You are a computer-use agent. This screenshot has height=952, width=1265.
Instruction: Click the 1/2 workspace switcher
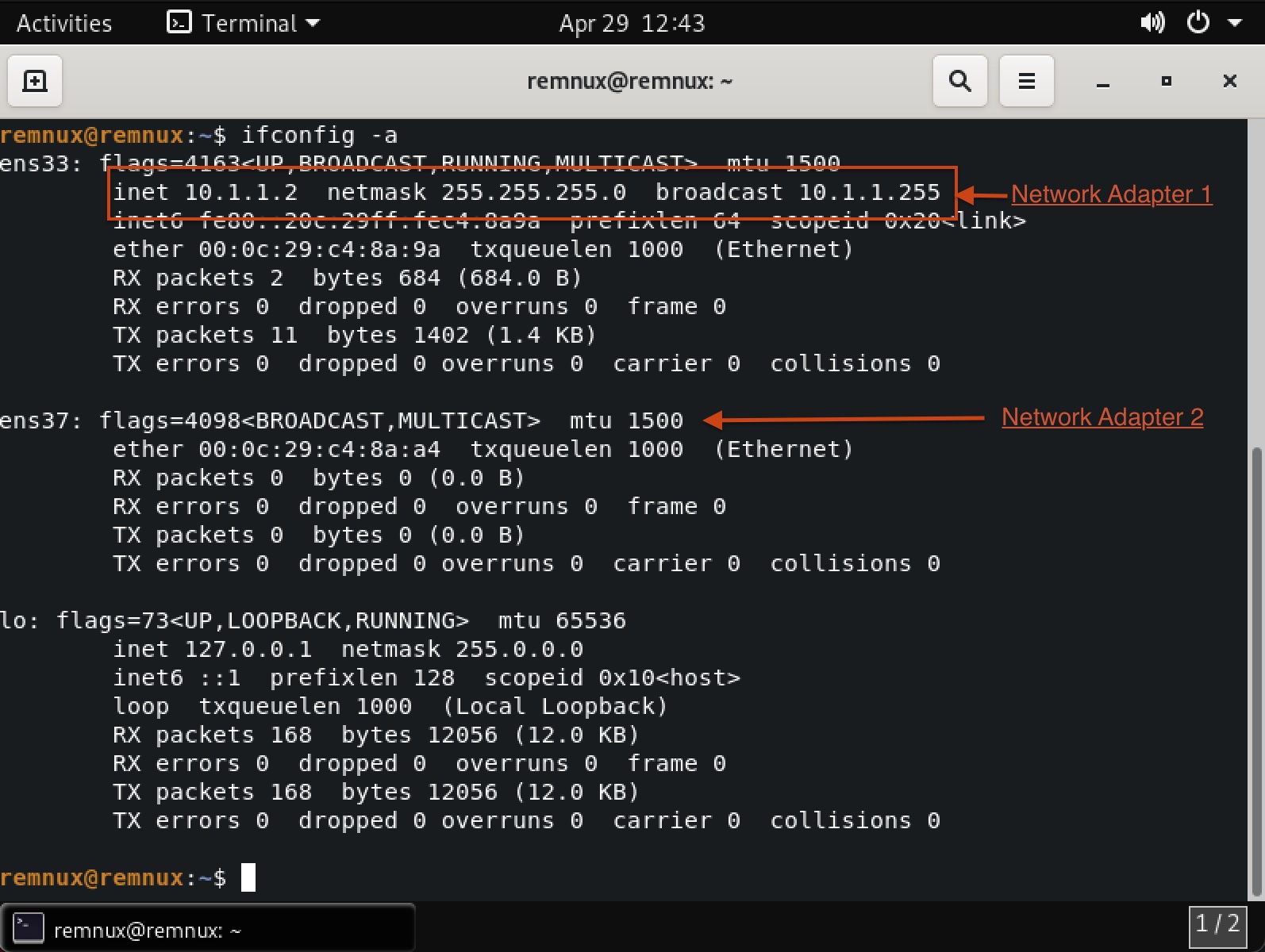pyautogui.click(x=1217, y=925)
